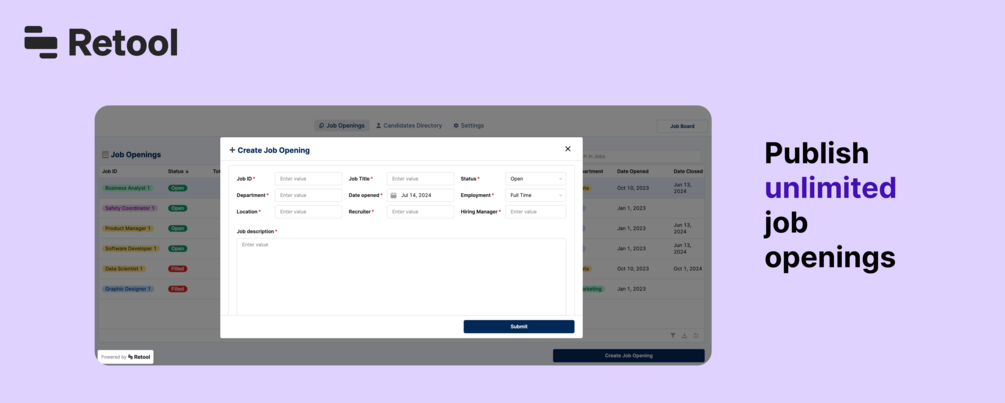This screenshot has width=1005, height=403.
Task: Click inside the Job description text area
Action: (401, 277)
